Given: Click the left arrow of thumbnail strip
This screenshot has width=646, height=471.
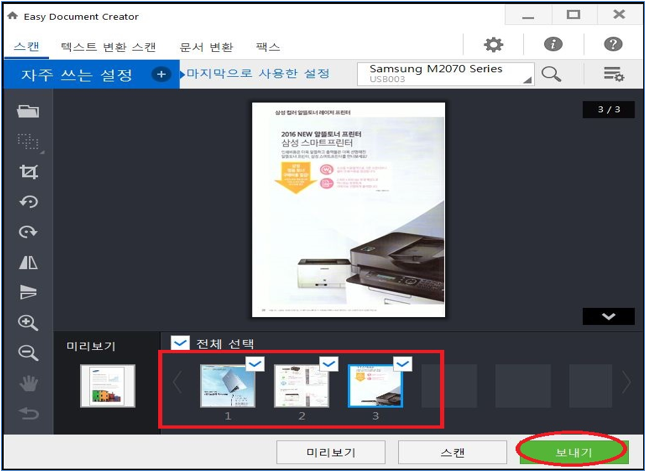Looking at the screenshot, I should 178,383.
